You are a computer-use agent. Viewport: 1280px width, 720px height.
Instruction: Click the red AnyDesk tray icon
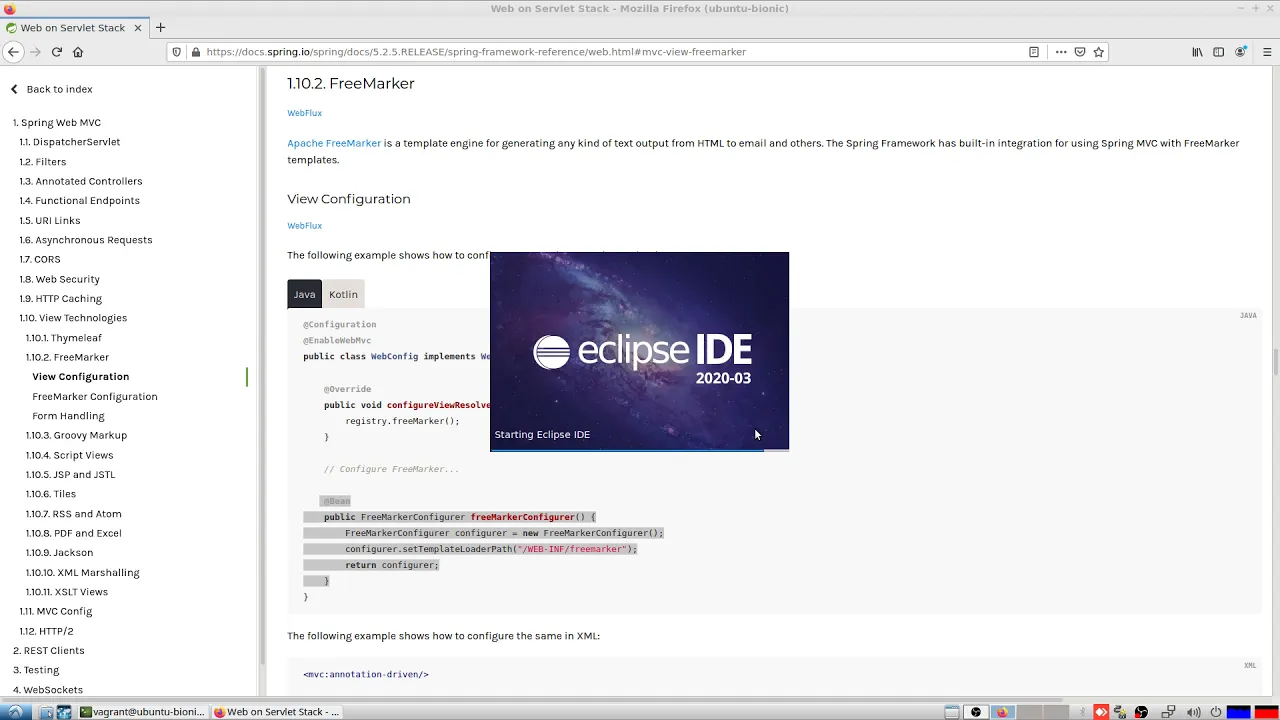pyautogui.click(x=1101, y=712)
